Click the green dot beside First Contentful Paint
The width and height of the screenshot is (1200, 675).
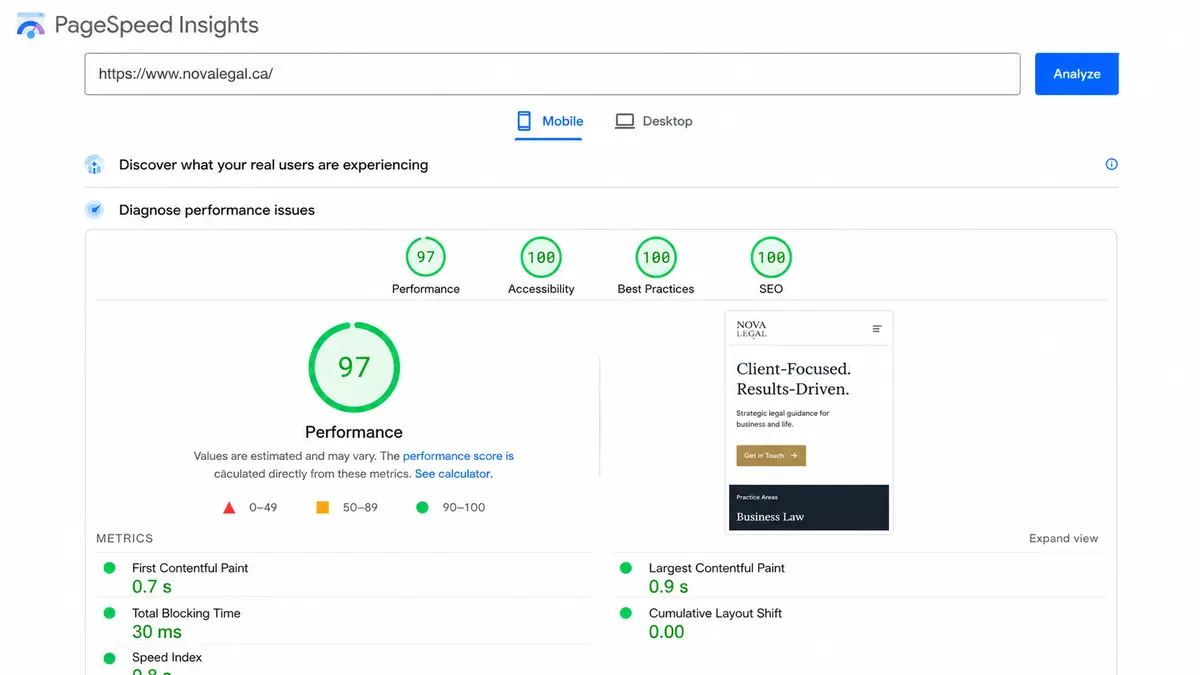[110, 568]
